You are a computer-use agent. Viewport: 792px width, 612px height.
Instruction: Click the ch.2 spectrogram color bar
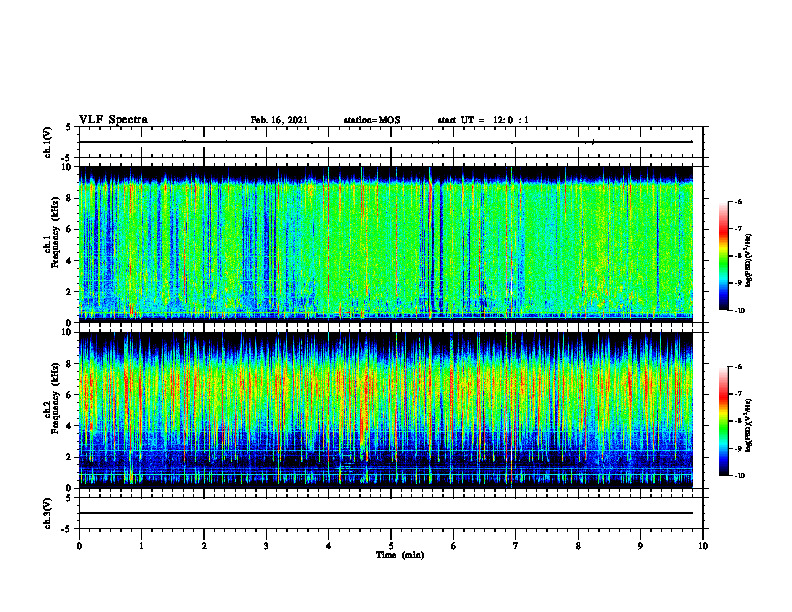723,421
